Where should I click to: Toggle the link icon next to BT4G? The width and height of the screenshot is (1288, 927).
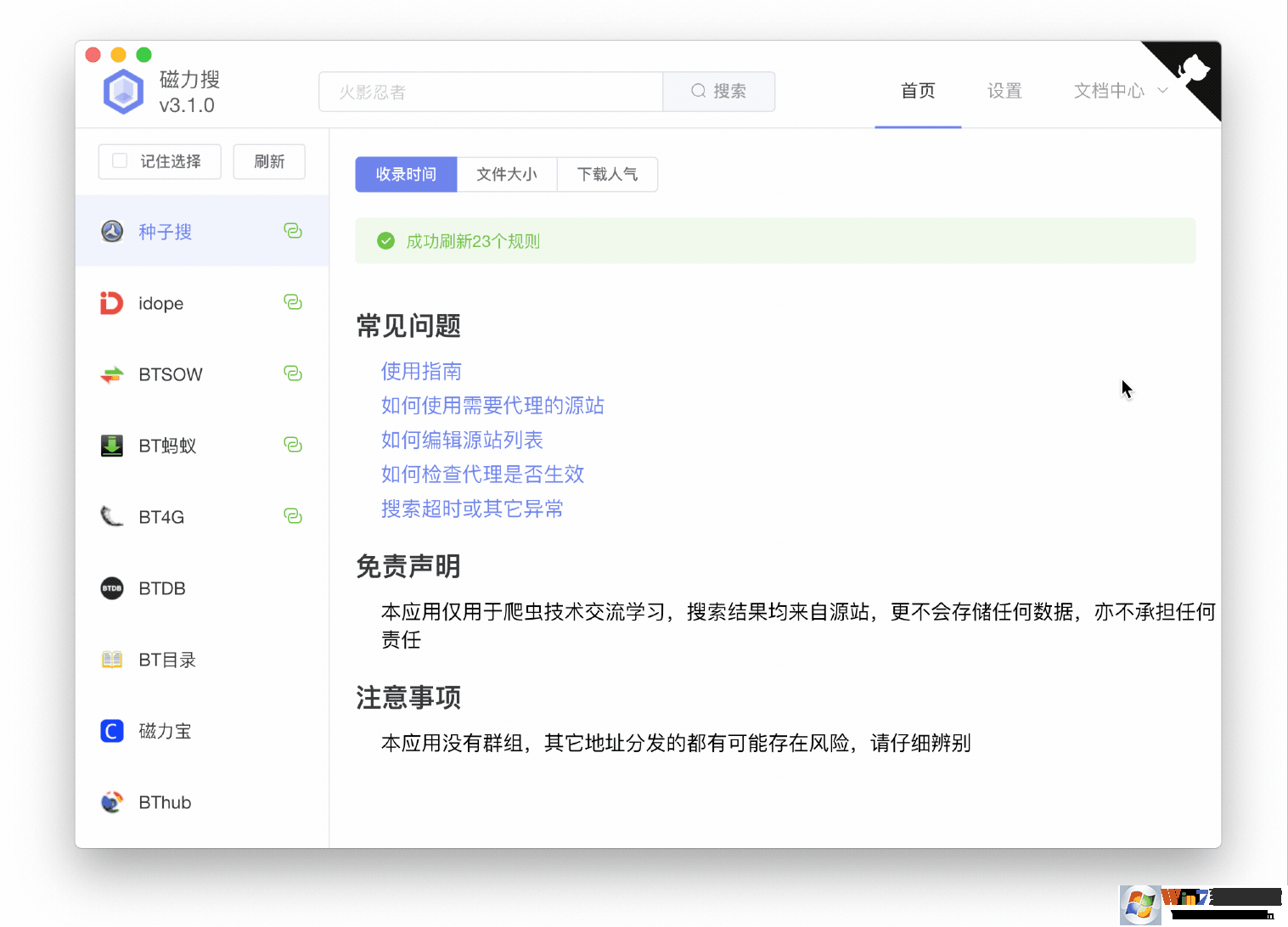(x=293, y=515)
